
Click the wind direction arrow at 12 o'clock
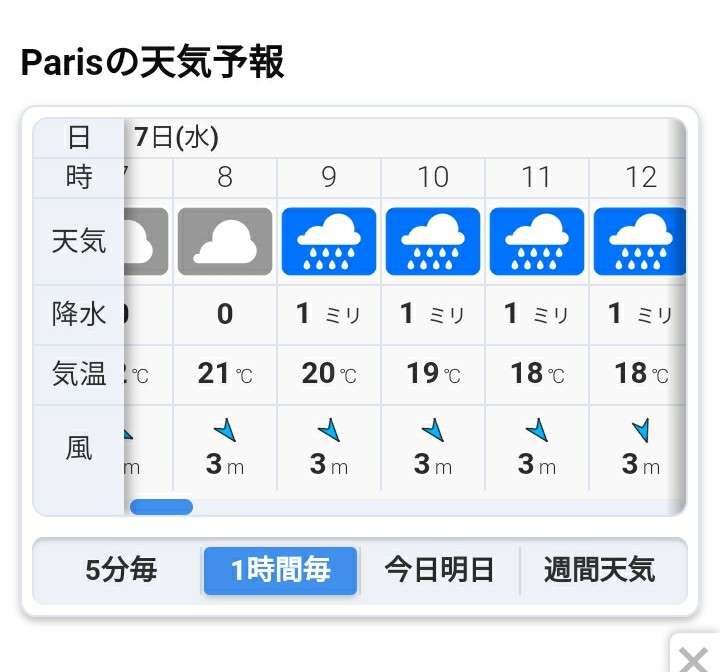641,430
